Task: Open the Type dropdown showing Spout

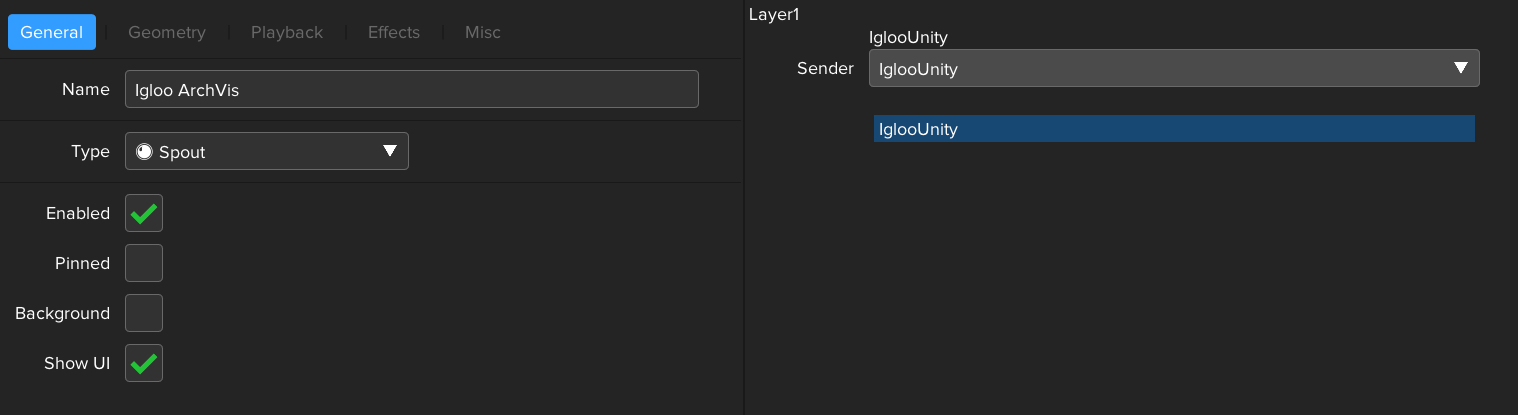Action: [x=266, y=152]
